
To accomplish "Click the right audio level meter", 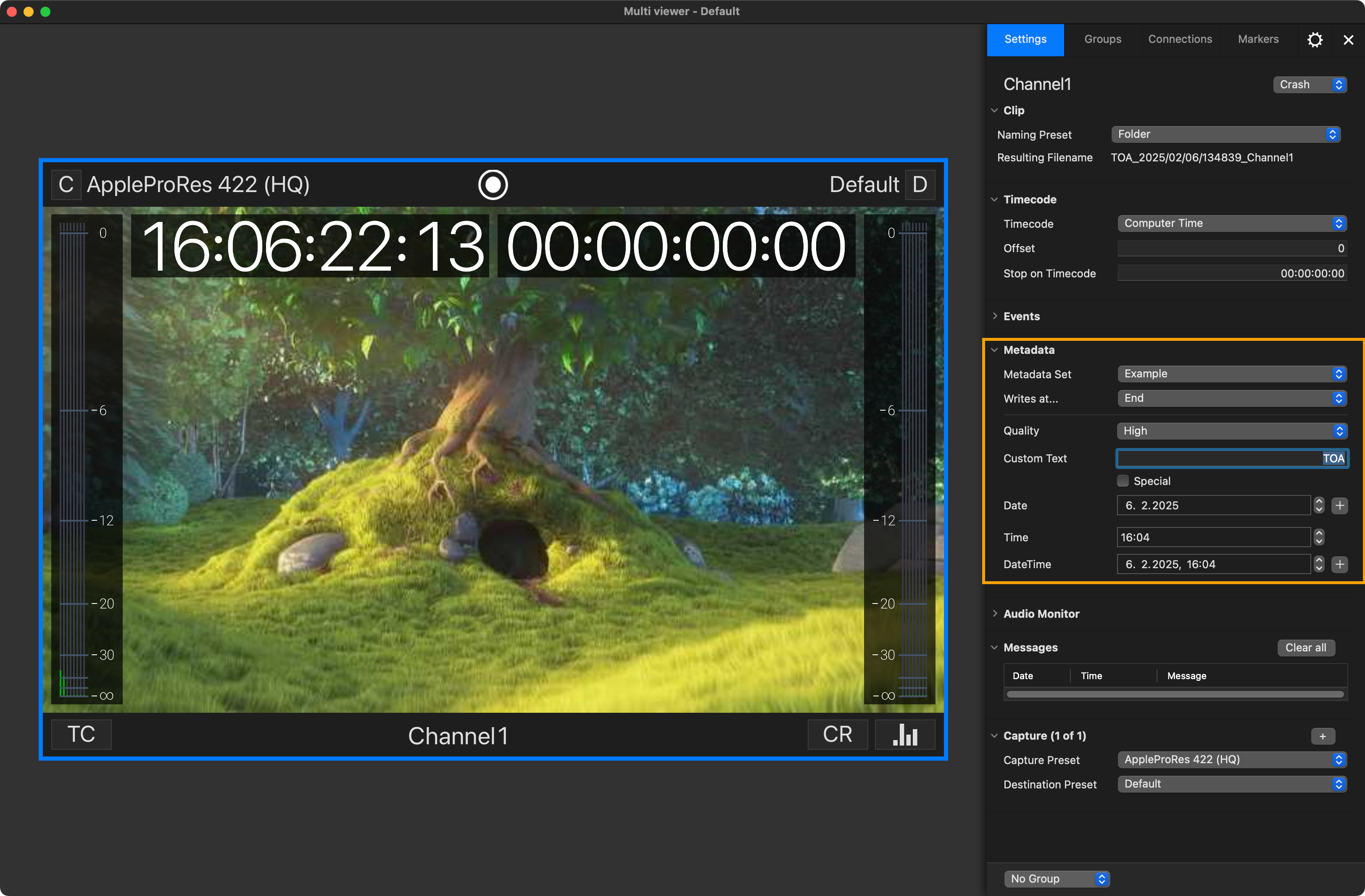I will tap(899, 459).
